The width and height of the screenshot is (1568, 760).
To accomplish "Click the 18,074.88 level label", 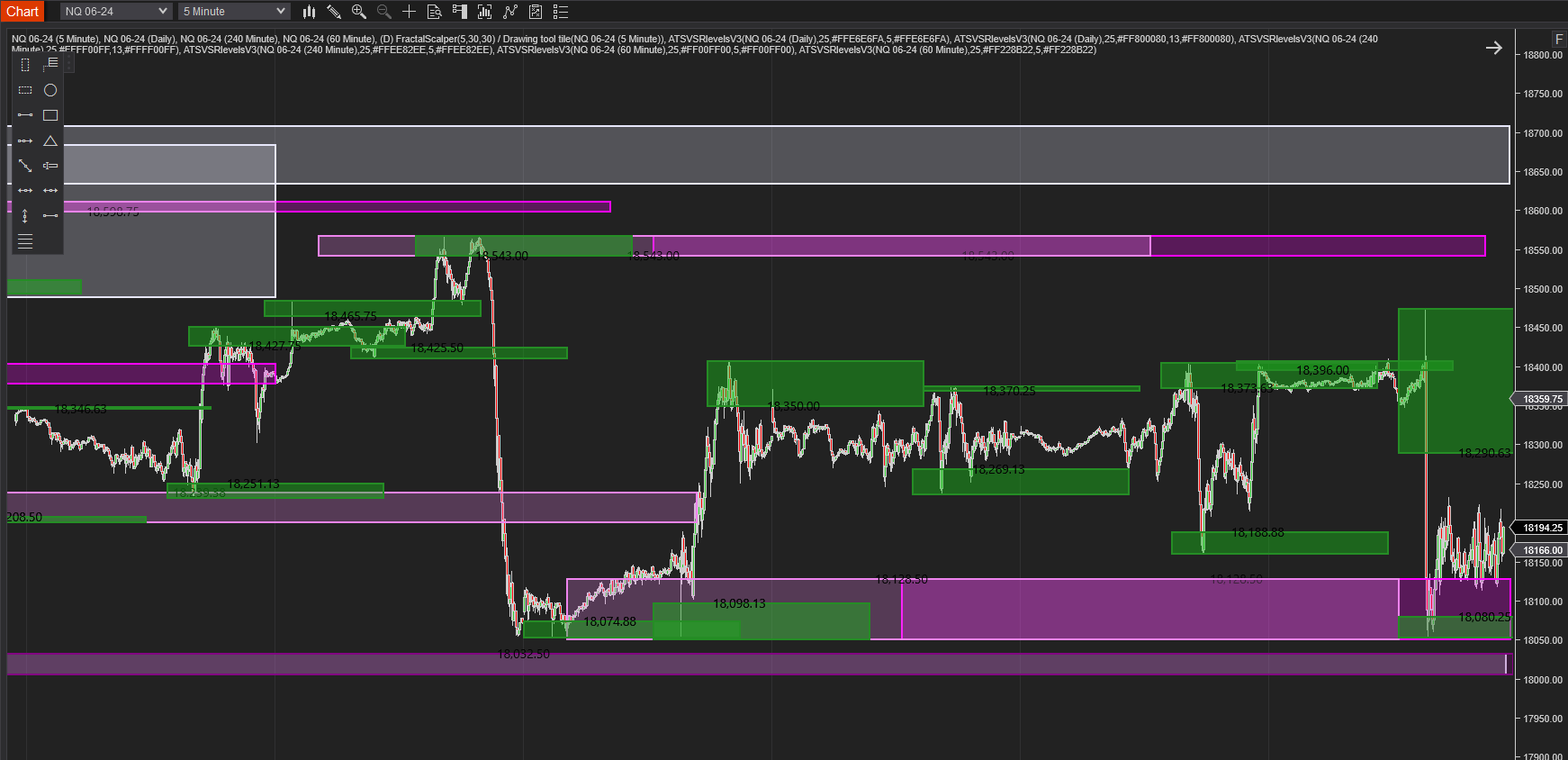I will (x=610, y=621).
